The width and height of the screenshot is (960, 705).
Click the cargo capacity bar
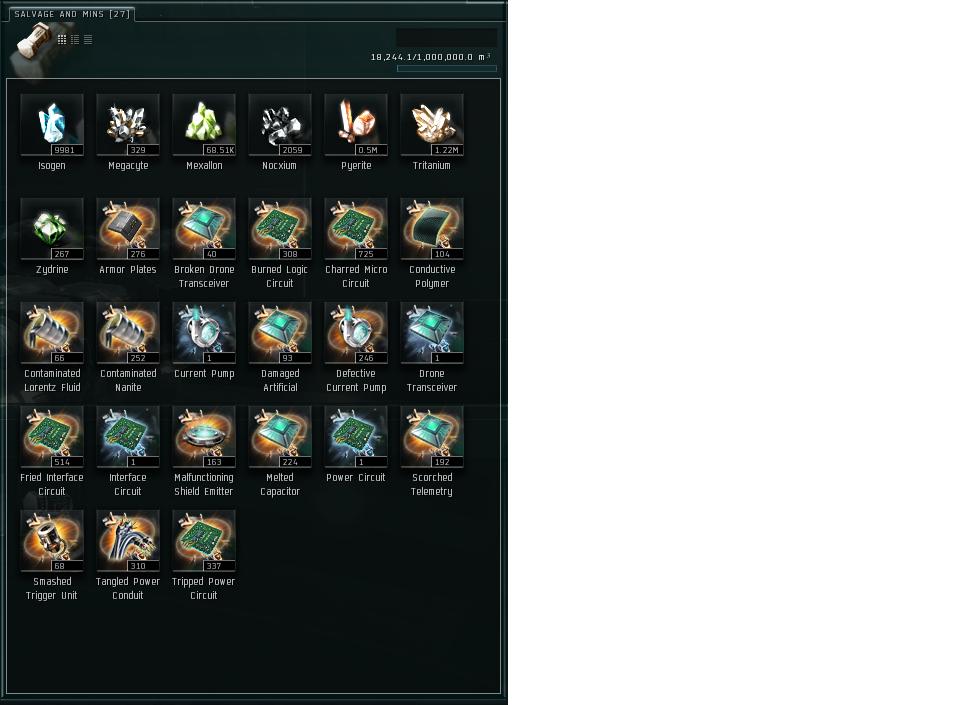click(447, 69)
